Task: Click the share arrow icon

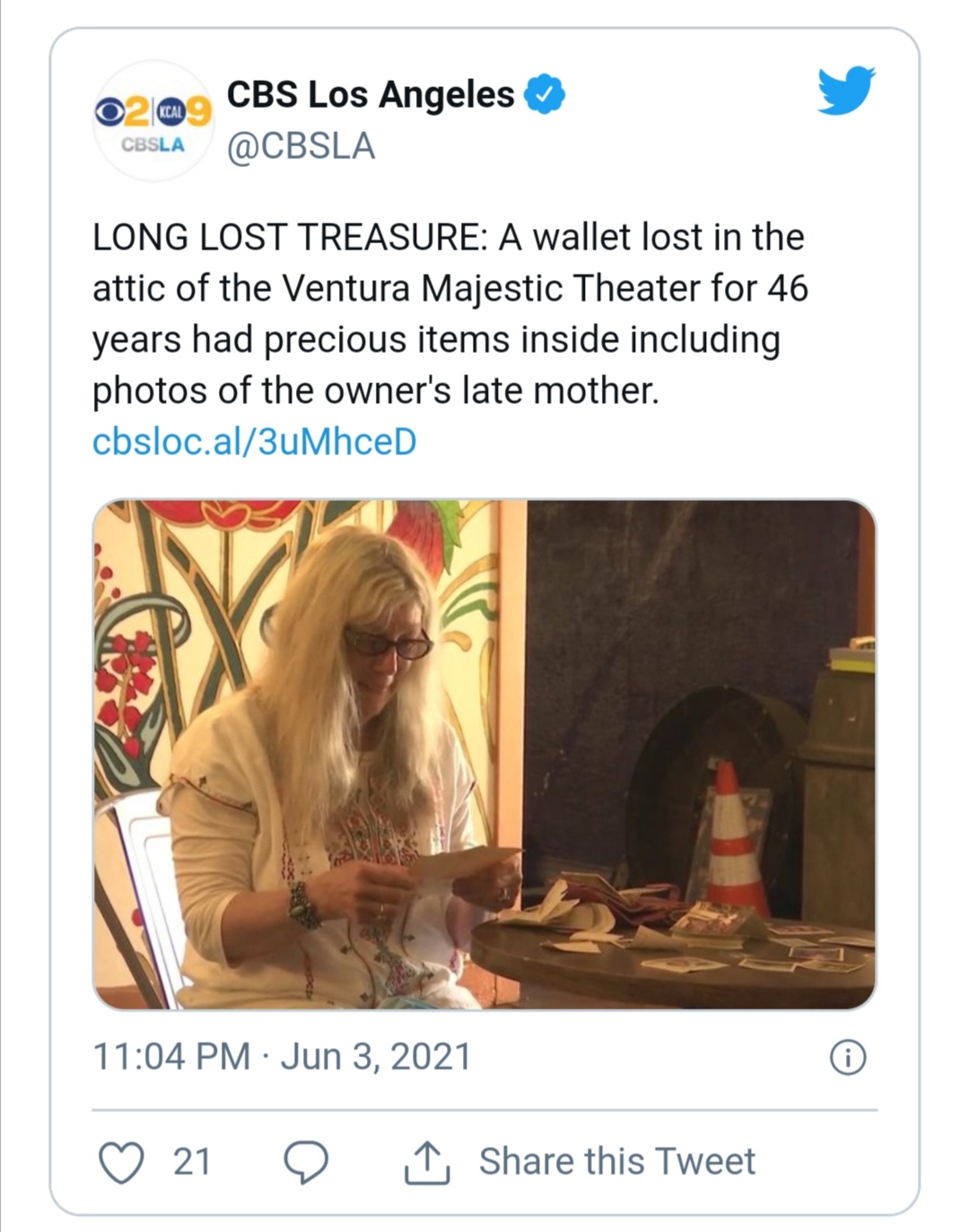Action: pos(426,1163)
